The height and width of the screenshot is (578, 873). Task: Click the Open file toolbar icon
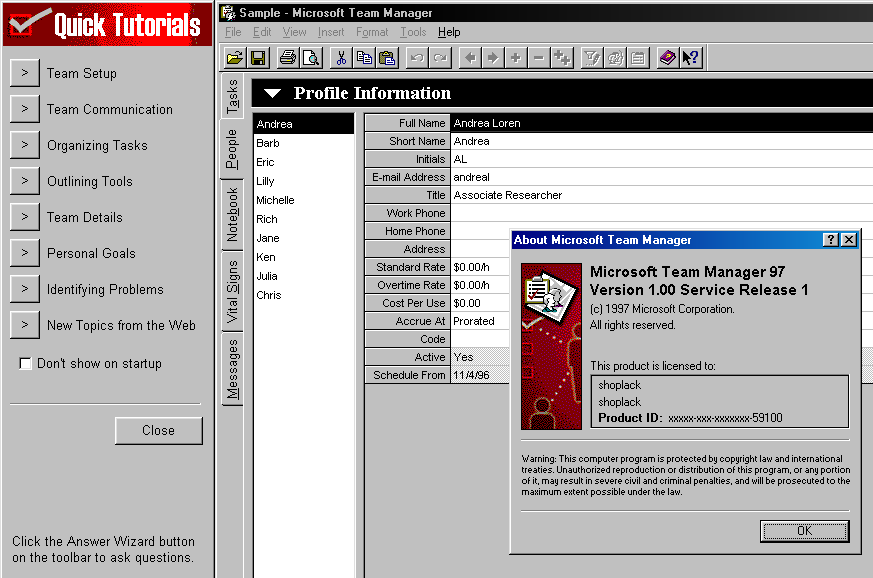(x=235, y=58)
